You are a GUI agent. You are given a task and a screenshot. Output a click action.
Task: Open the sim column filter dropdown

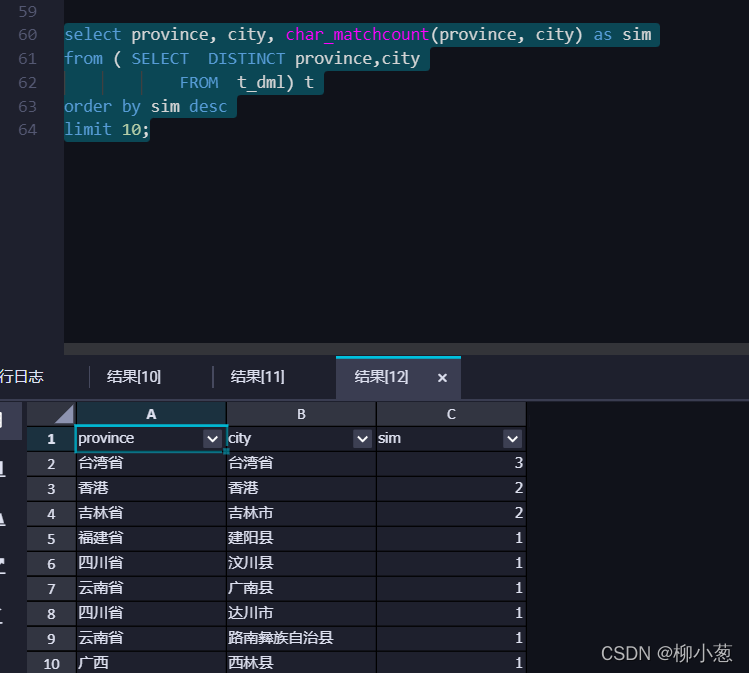512,438
